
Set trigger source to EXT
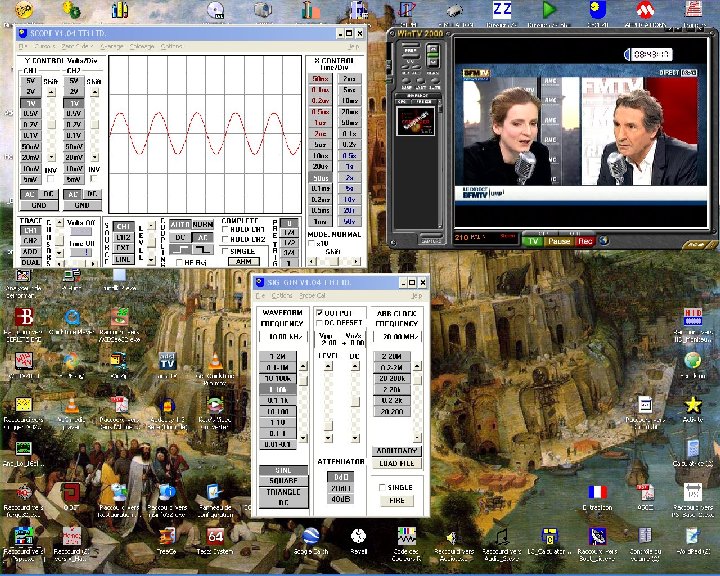[x=123, y=248]
